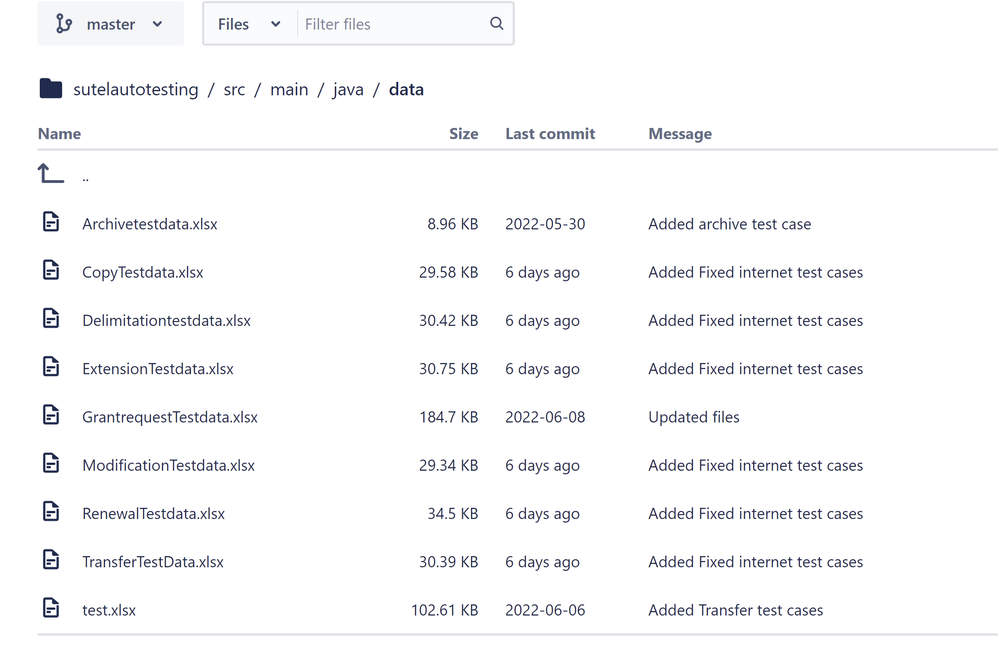Open the '..' parent folder link
The width and height of the screenshot is (998, 659).
point(85,178)
